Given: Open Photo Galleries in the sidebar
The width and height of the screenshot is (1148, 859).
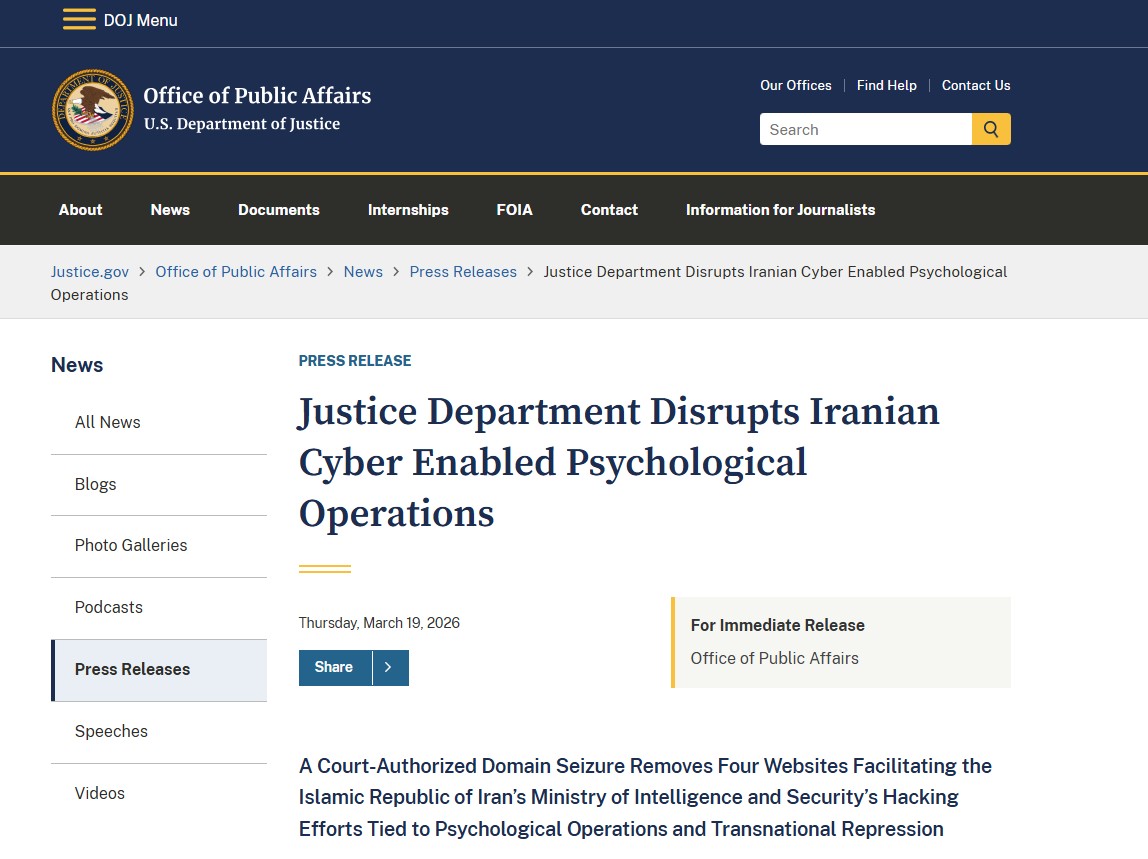Looking at the screenshot, I should pyautogui.click(x=131, y=545).
